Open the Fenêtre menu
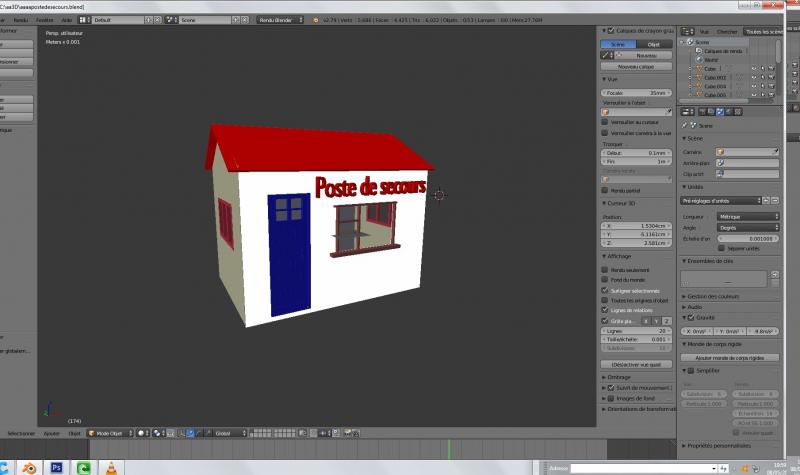800x475 pixels. point(44,19)
